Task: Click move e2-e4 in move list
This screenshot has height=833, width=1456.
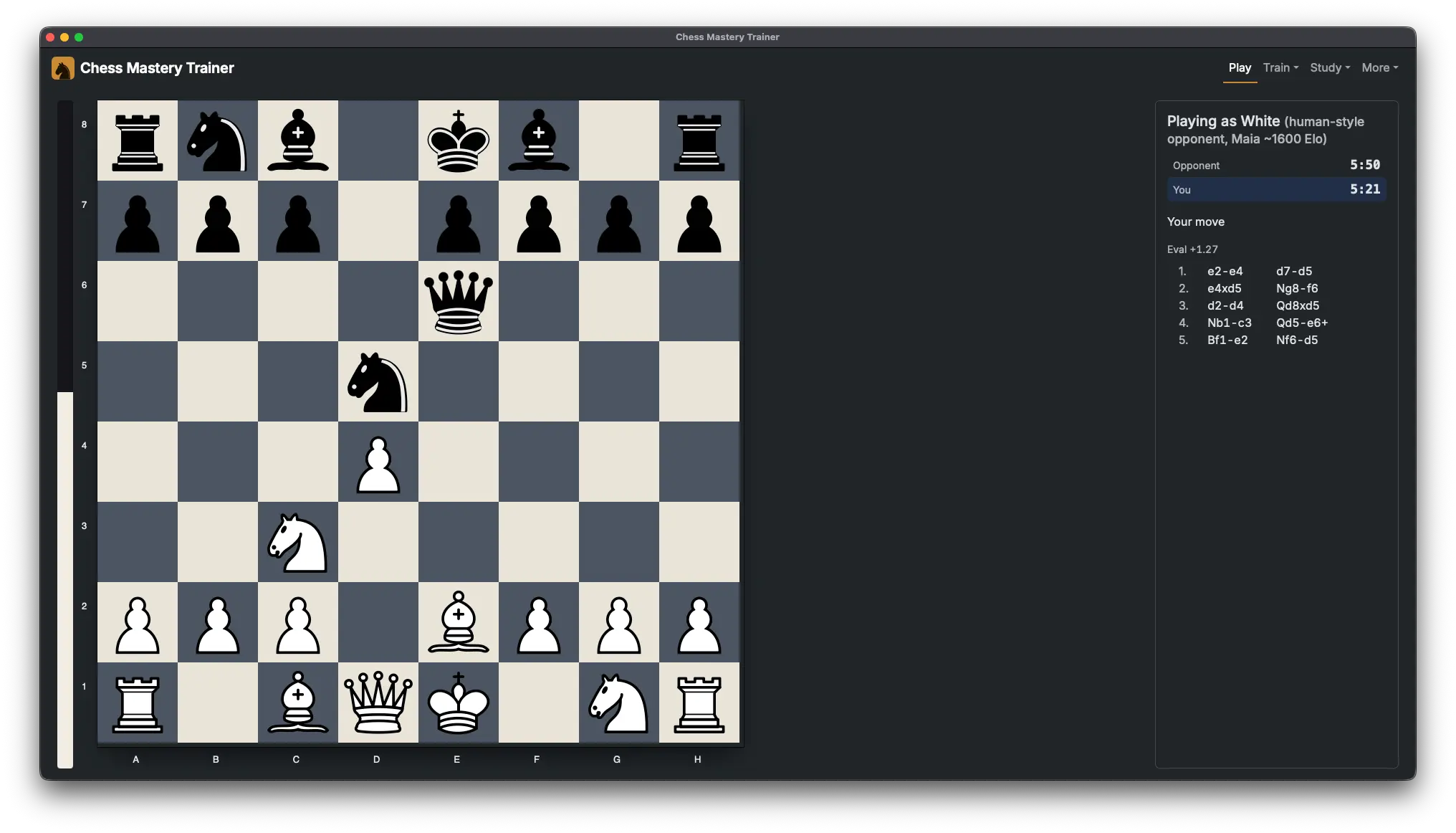Action: (x=1225, y=271)
